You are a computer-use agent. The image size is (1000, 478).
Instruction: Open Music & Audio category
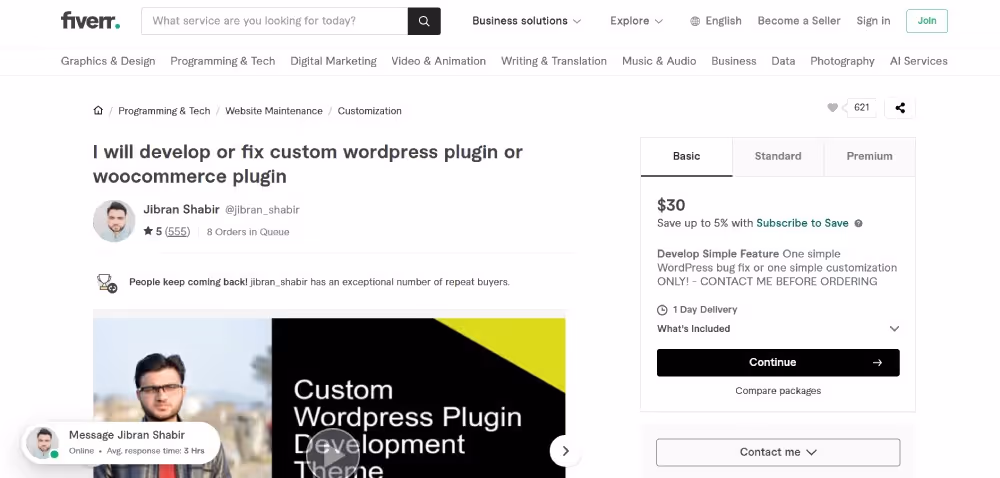point(659,61)
